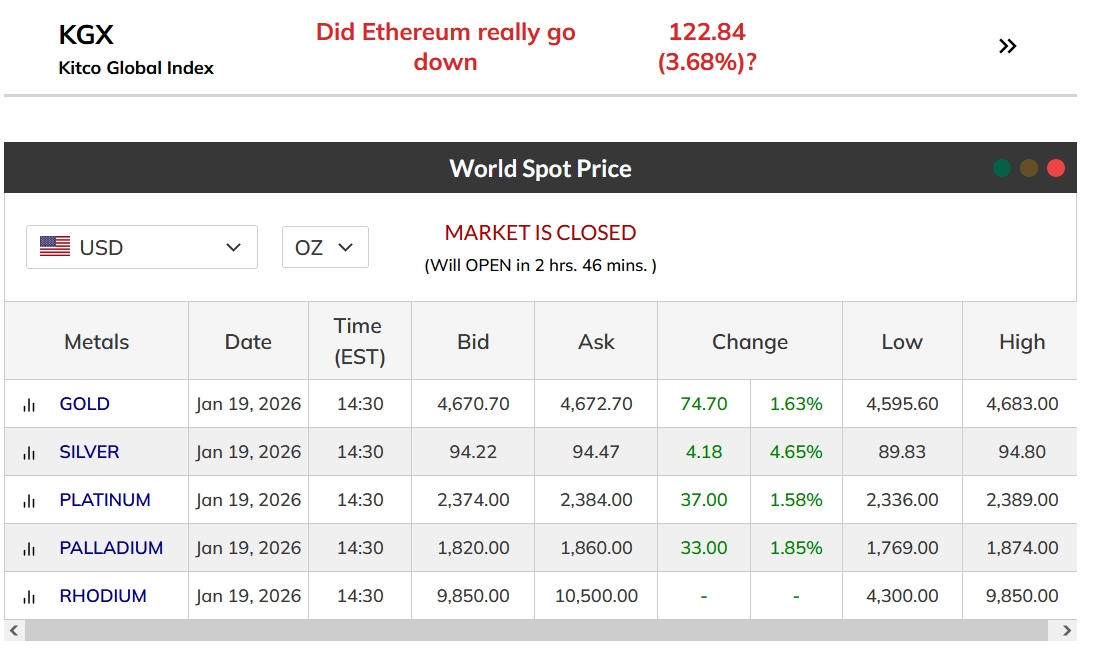
Task: Click the chart icon beside PALLADIUM
Action: point(29,549)
